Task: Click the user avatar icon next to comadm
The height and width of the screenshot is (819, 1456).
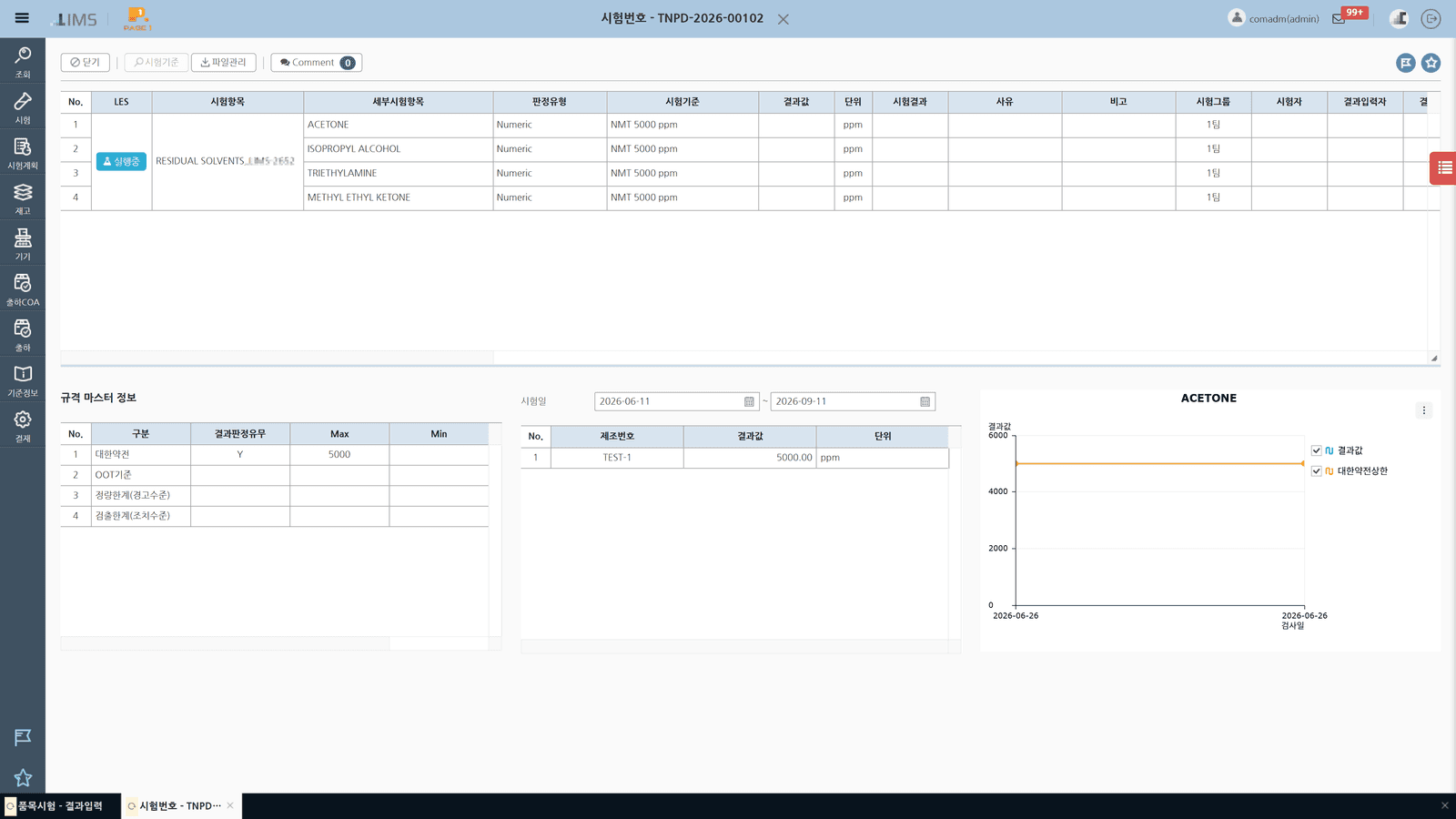Action: (x=1237, y=17)
